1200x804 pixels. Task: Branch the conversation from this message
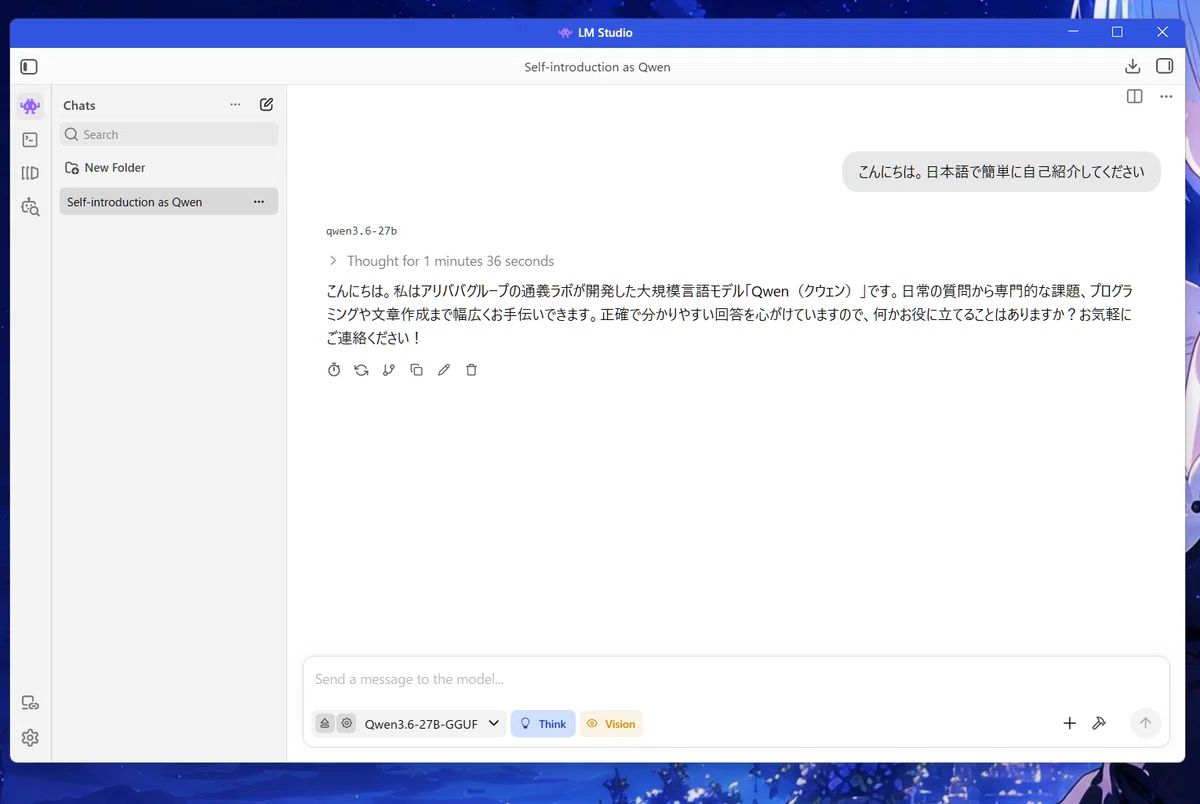click(389, 370)
